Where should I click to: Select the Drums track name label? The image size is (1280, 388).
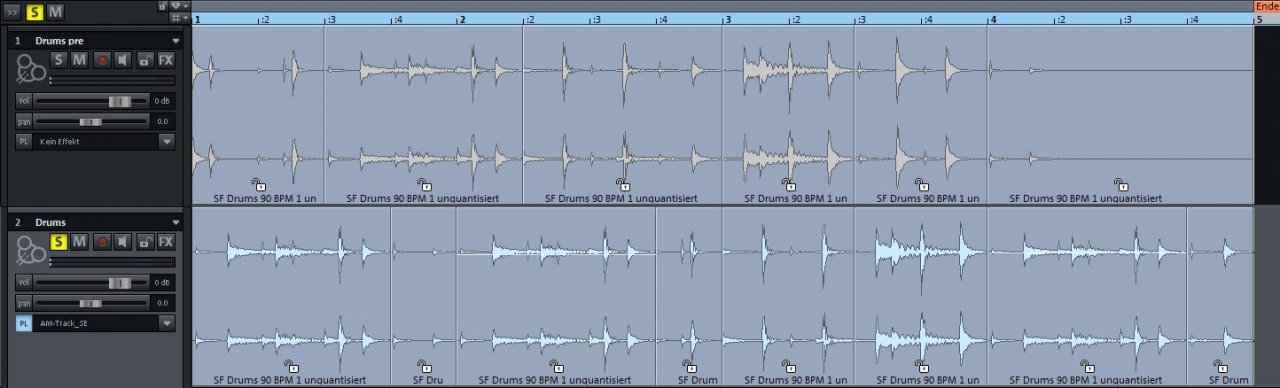[50, 222]
